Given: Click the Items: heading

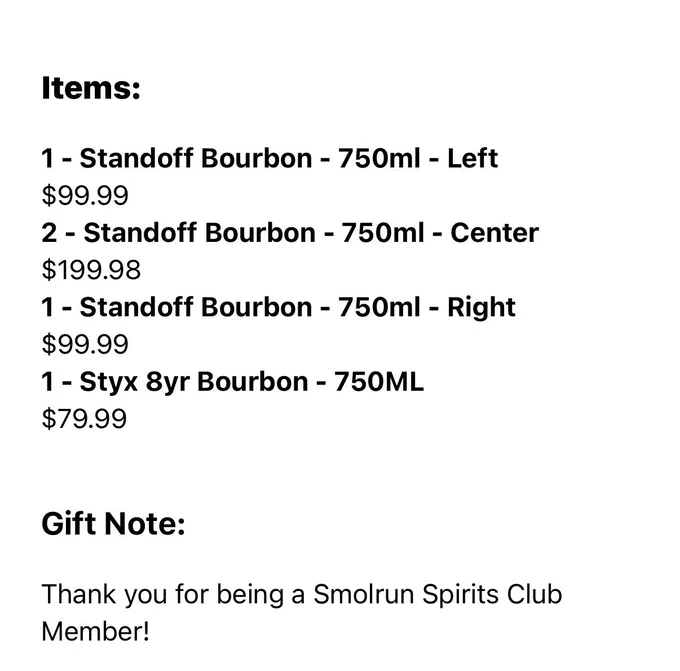Looking at the screenshot, I should tap(91, 88).
